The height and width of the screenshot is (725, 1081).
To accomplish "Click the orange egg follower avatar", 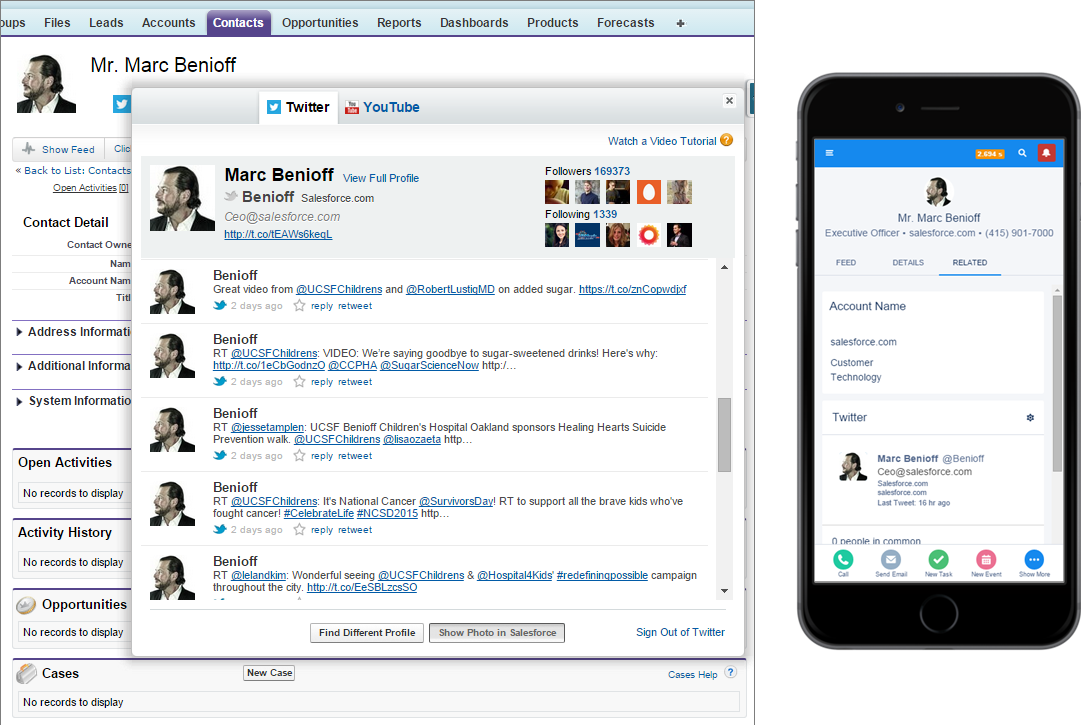I will [649, 192].
